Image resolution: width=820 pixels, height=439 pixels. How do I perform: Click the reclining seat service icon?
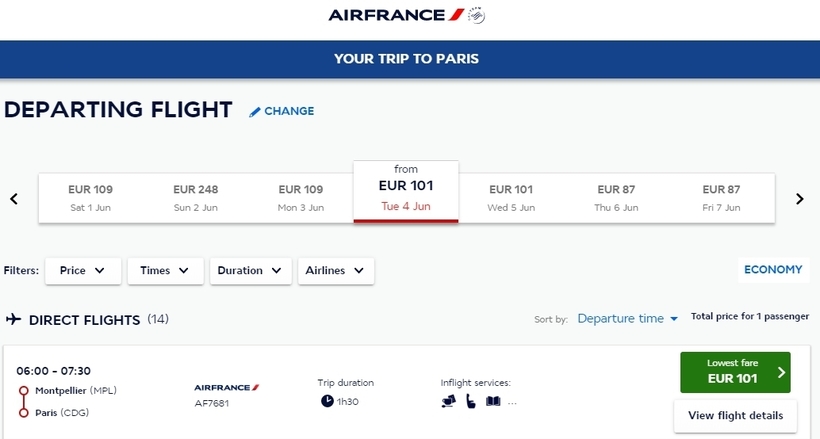click(471, 401)
